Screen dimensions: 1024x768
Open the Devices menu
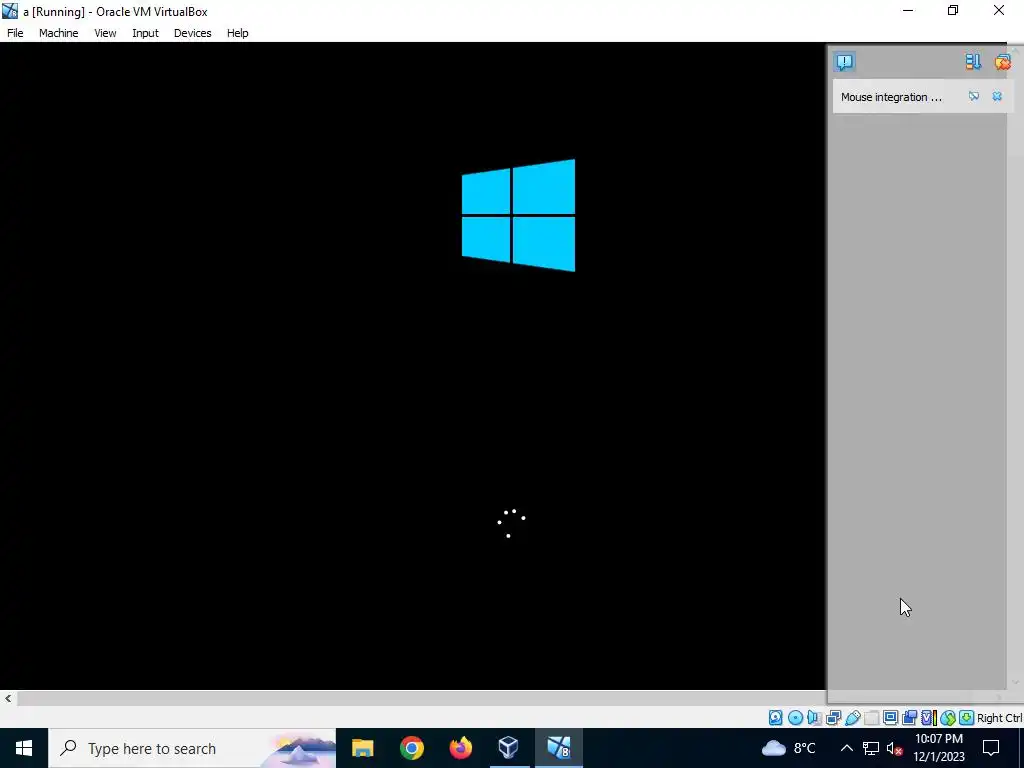pyautogui.click(x=193, y=33)
